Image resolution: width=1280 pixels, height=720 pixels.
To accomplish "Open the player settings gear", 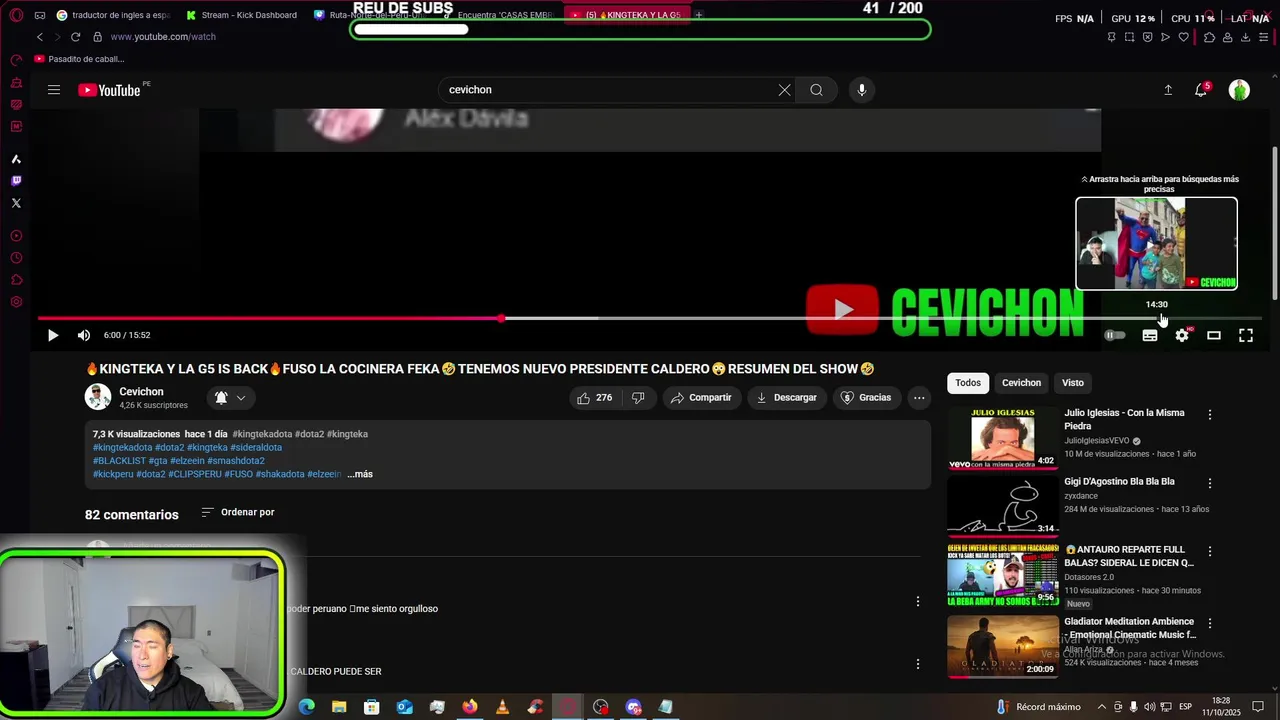I will 1182,335.
